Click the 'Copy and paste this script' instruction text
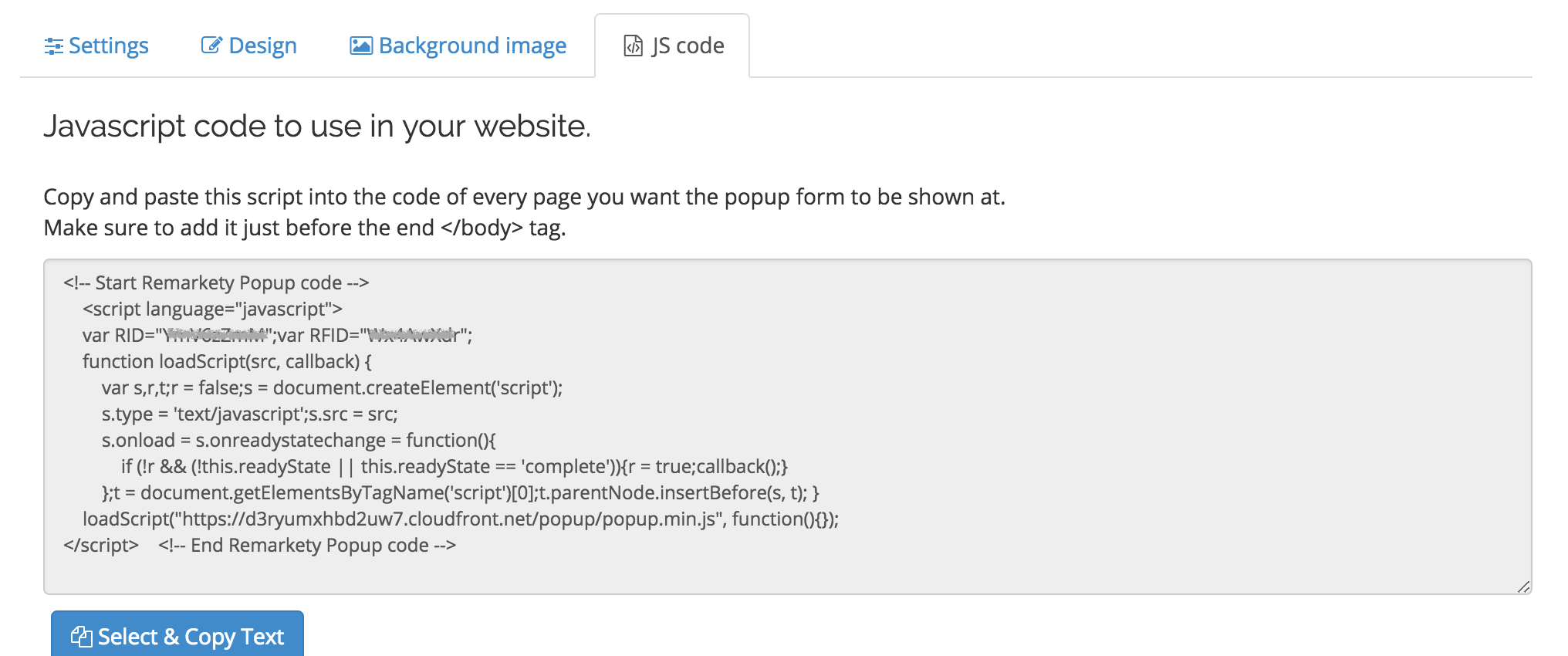1568x656 pixels. coord(525,198)
